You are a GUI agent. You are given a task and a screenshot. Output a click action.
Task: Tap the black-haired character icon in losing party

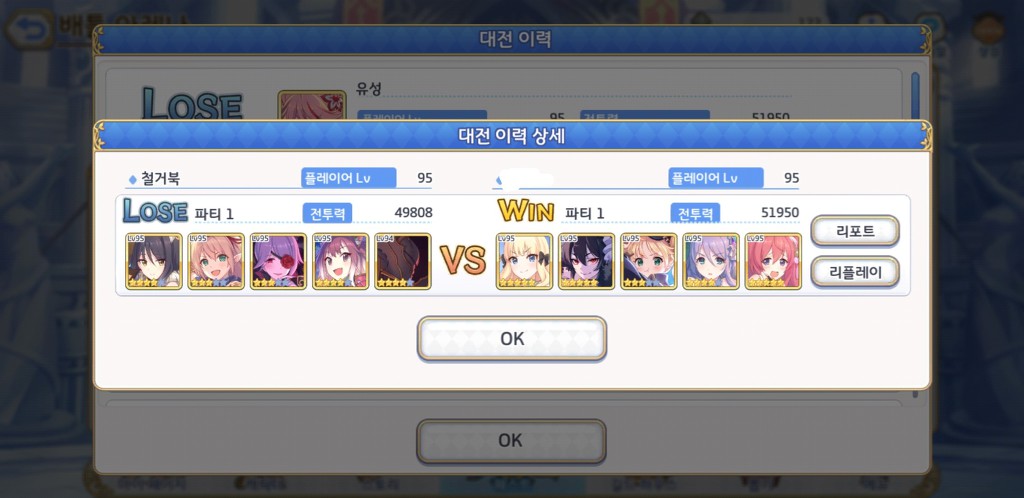153,261
